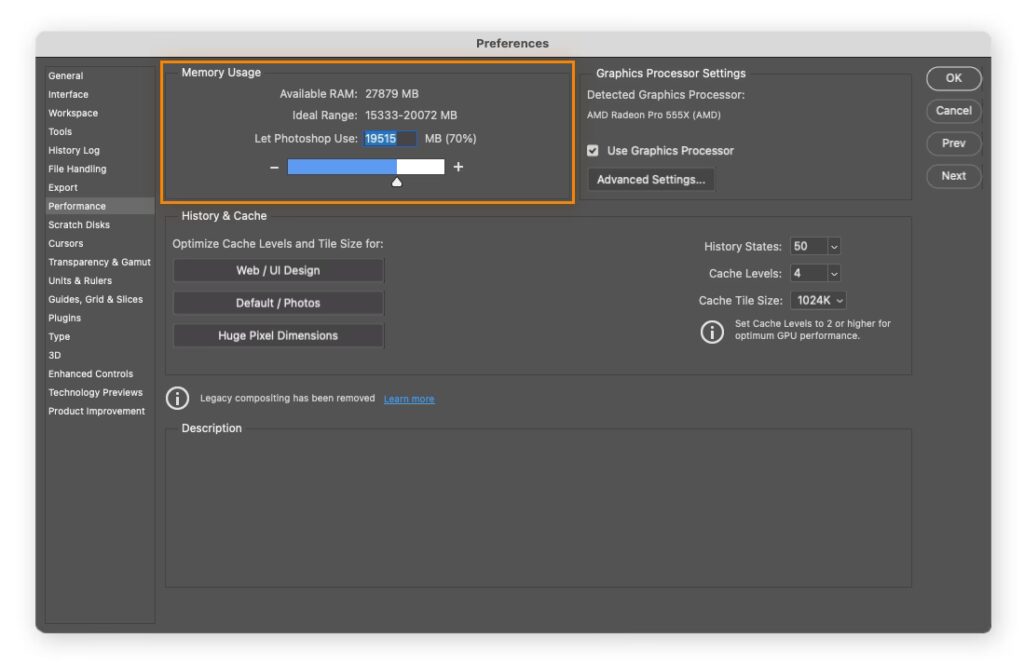Toggle the Use Graphics Processor checkbox
1024x665 pixels.
click(593, 151)
